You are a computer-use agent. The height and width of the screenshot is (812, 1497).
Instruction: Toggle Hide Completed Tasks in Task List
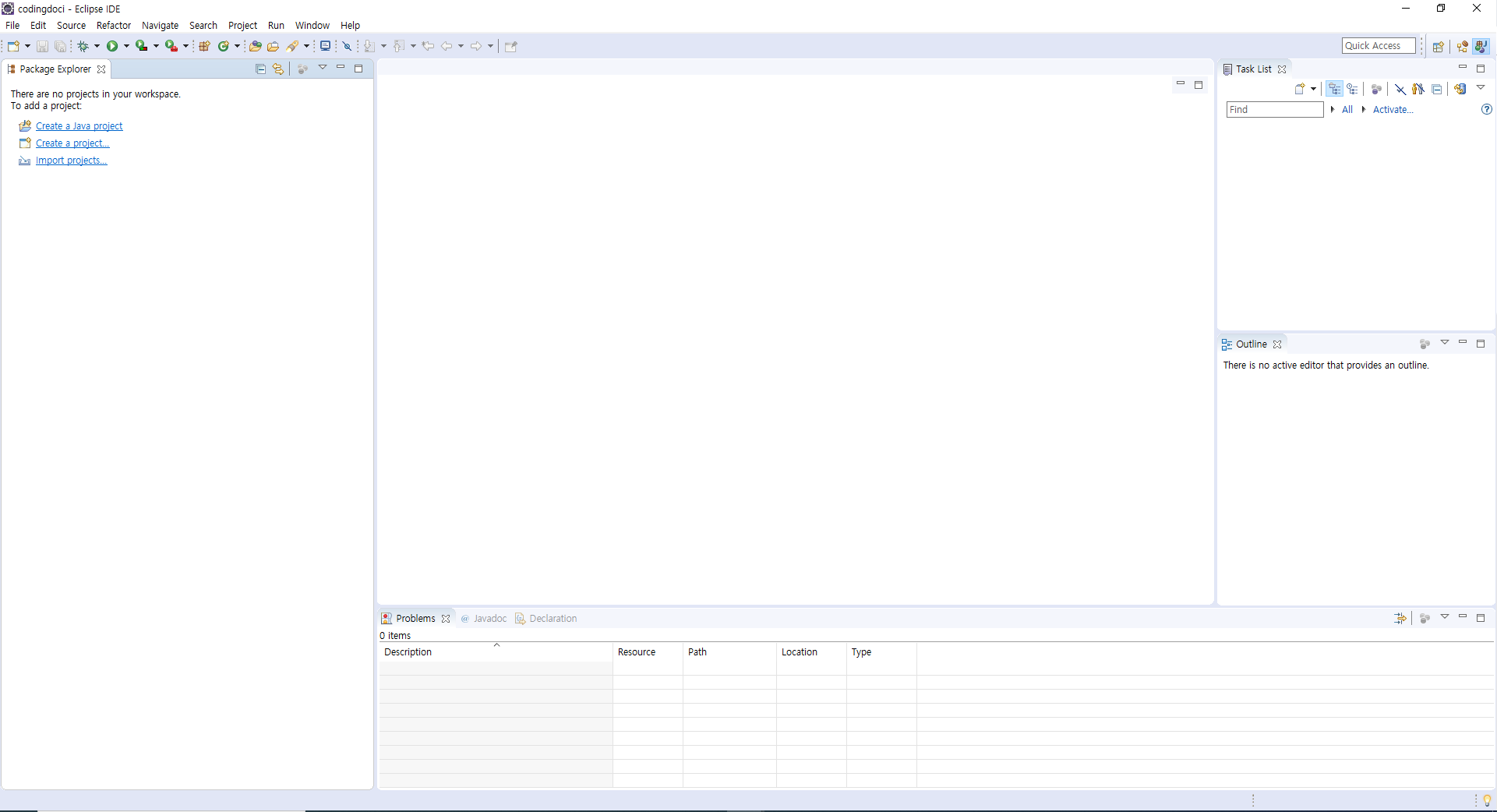1400,89
